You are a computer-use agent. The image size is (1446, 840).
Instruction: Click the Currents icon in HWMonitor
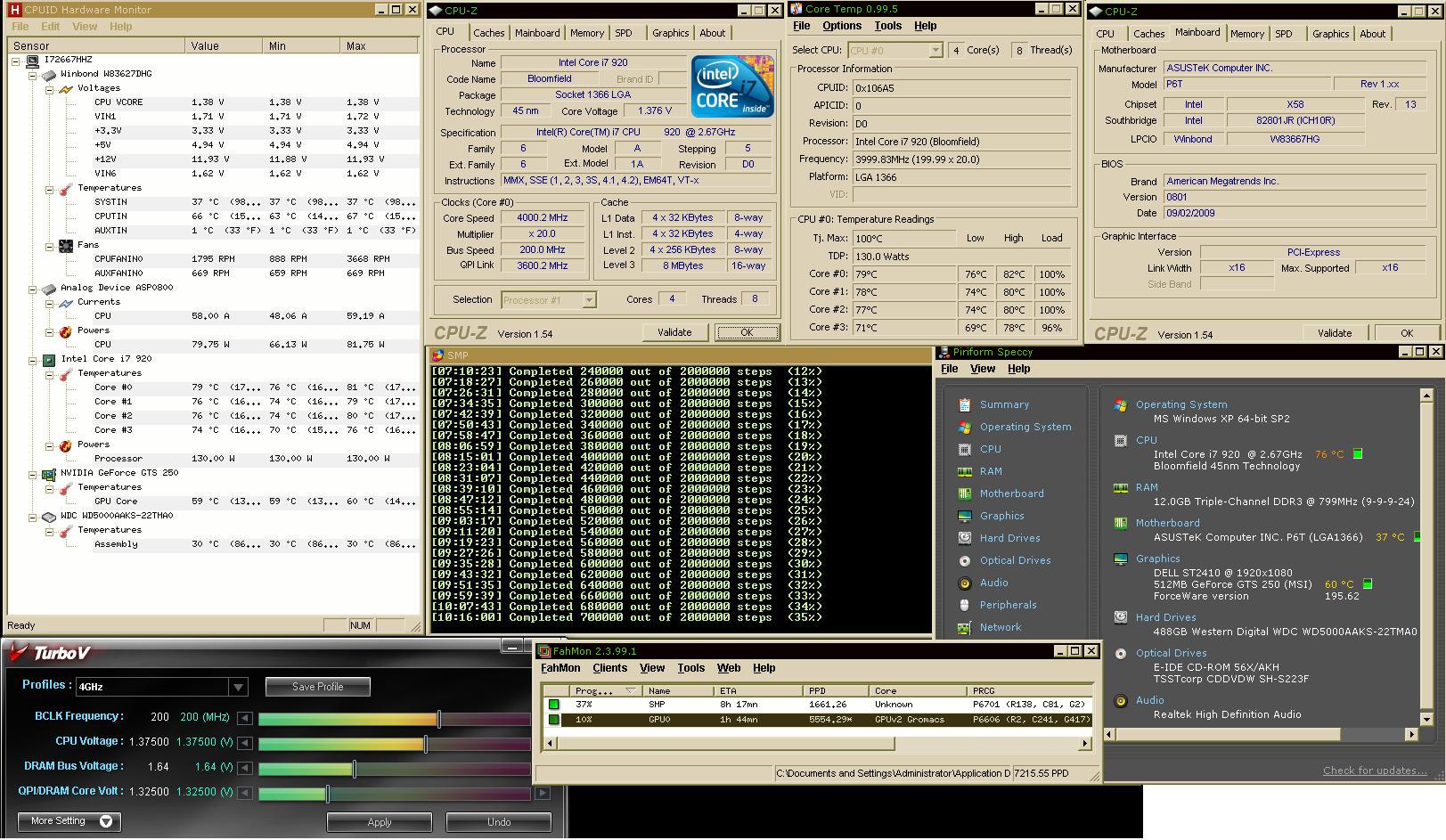coord(66,302)
